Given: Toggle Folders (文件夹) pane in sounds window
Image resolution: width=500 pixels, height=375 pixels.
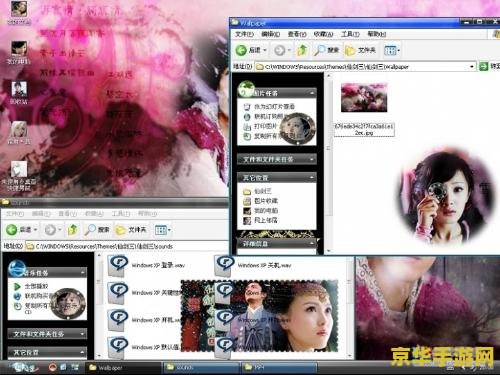Looking at the screenshot, I should click(131, 230).
